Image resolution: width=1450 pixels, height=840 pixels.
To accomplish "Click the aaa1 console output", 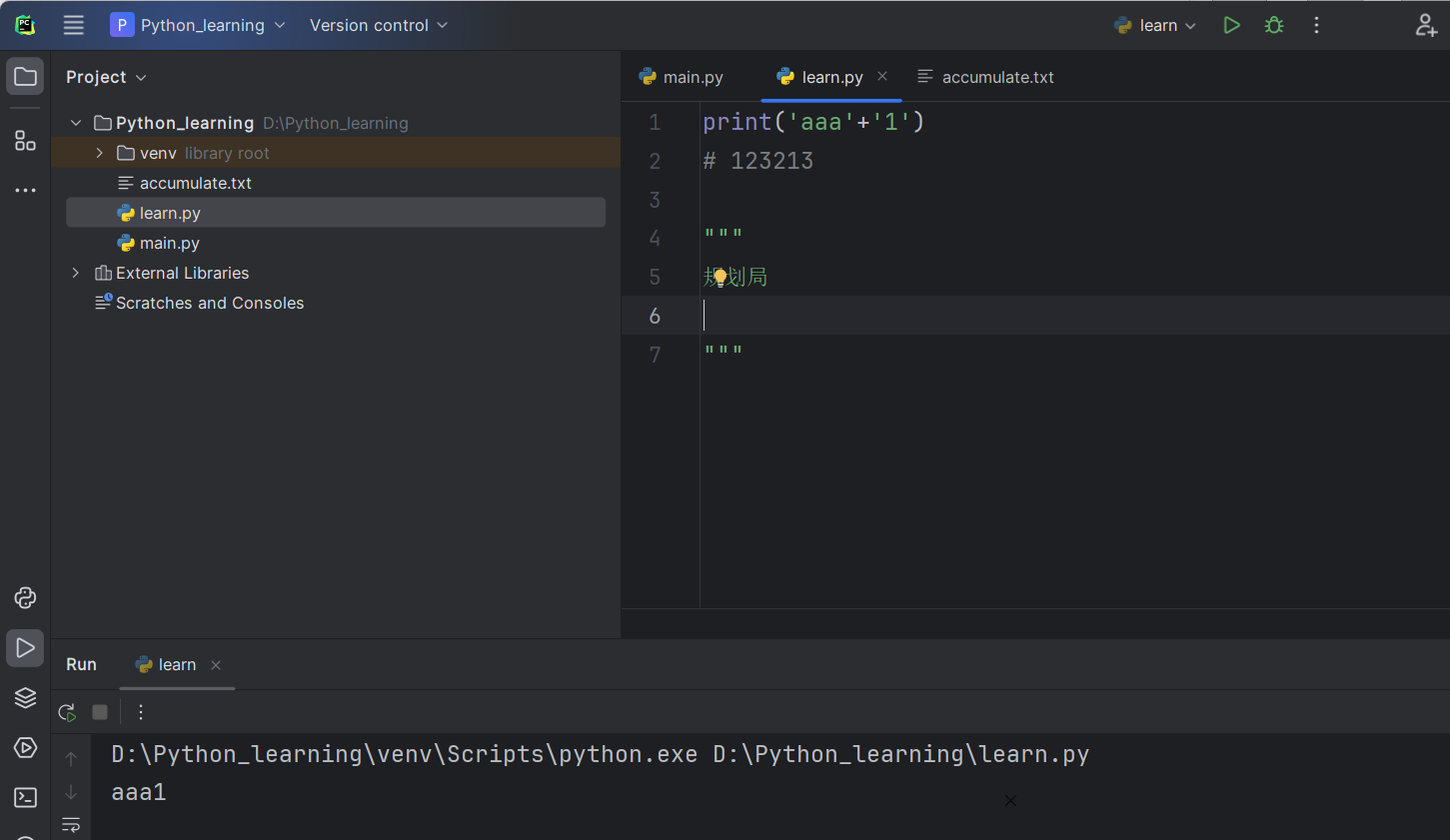I will pyautogui.click(x=139, y=792).
